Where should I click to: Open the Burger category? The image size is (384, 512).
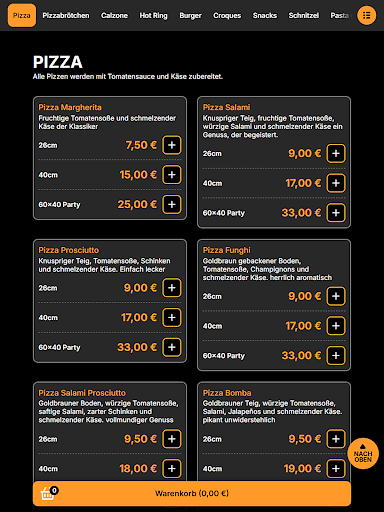click(190, 15)
